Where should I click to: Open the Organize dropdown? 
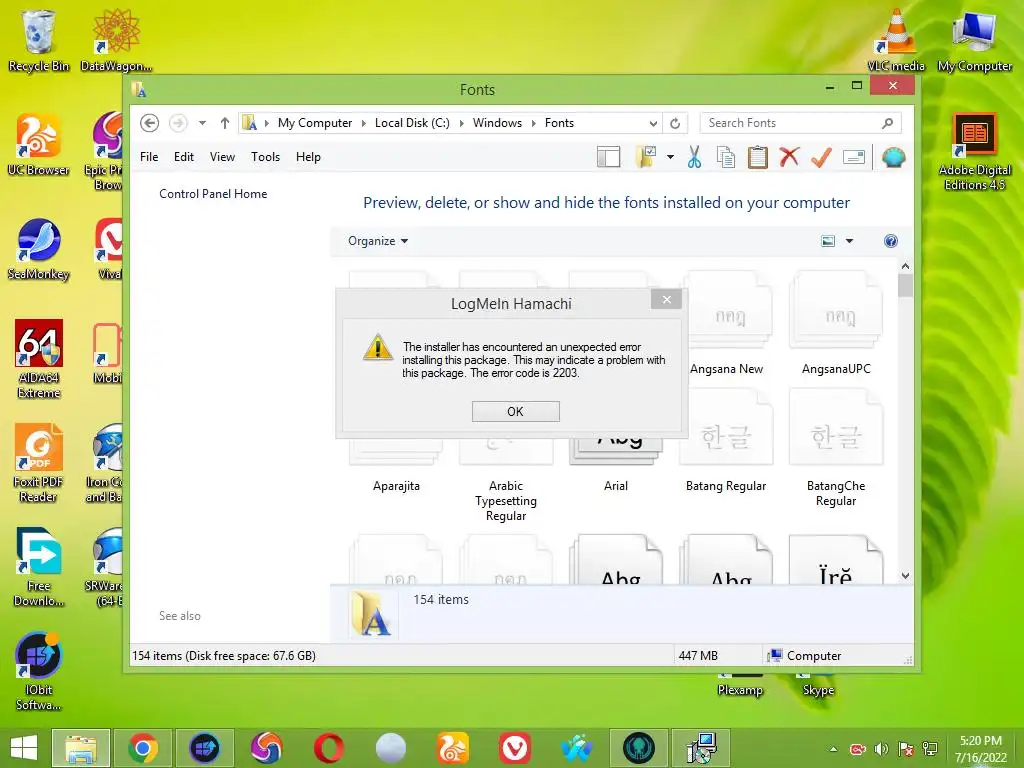(x=377, y=241)
